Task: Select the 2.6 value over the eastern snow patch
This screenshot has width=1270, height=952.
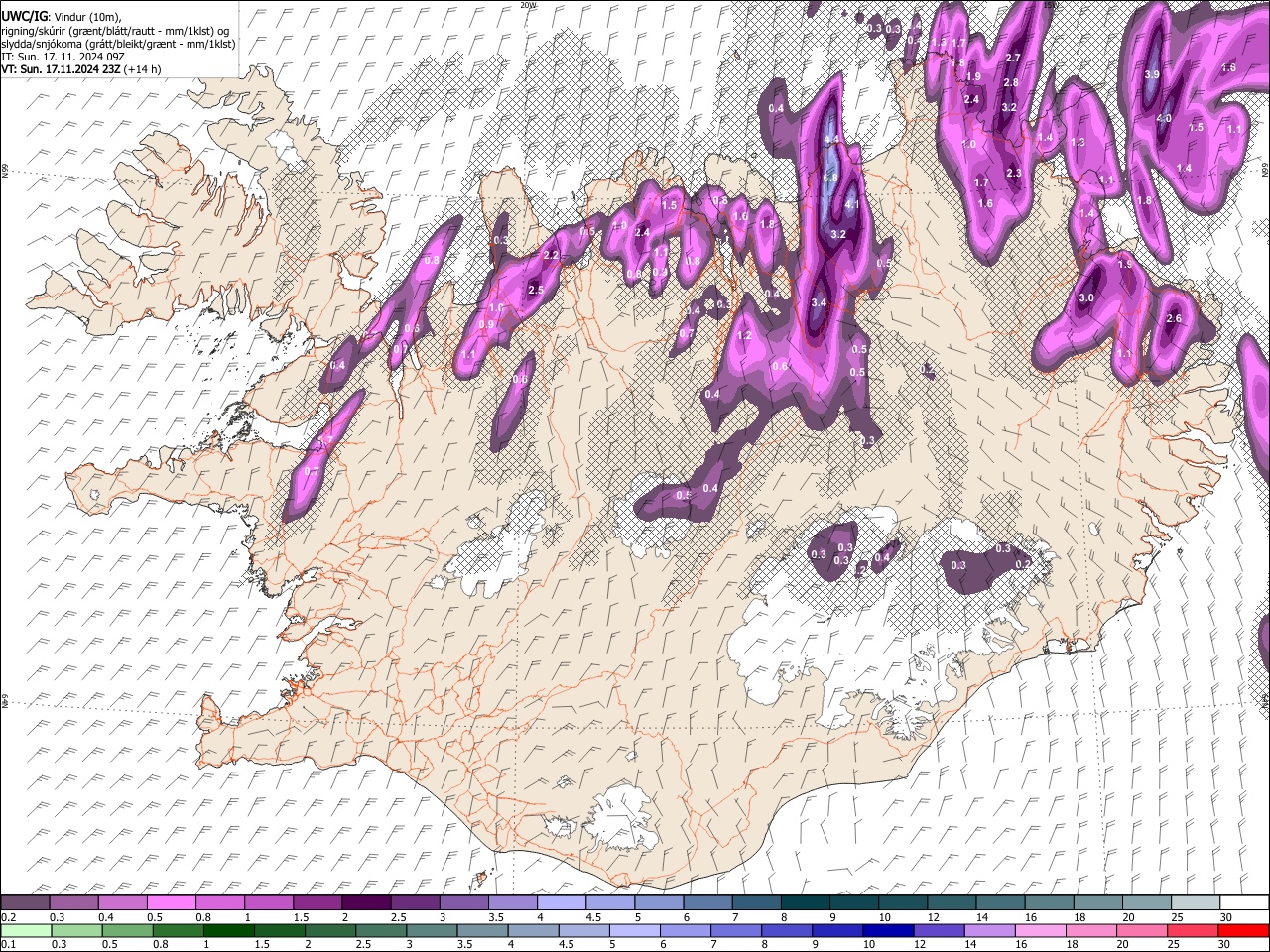Action: point(1175,318)
